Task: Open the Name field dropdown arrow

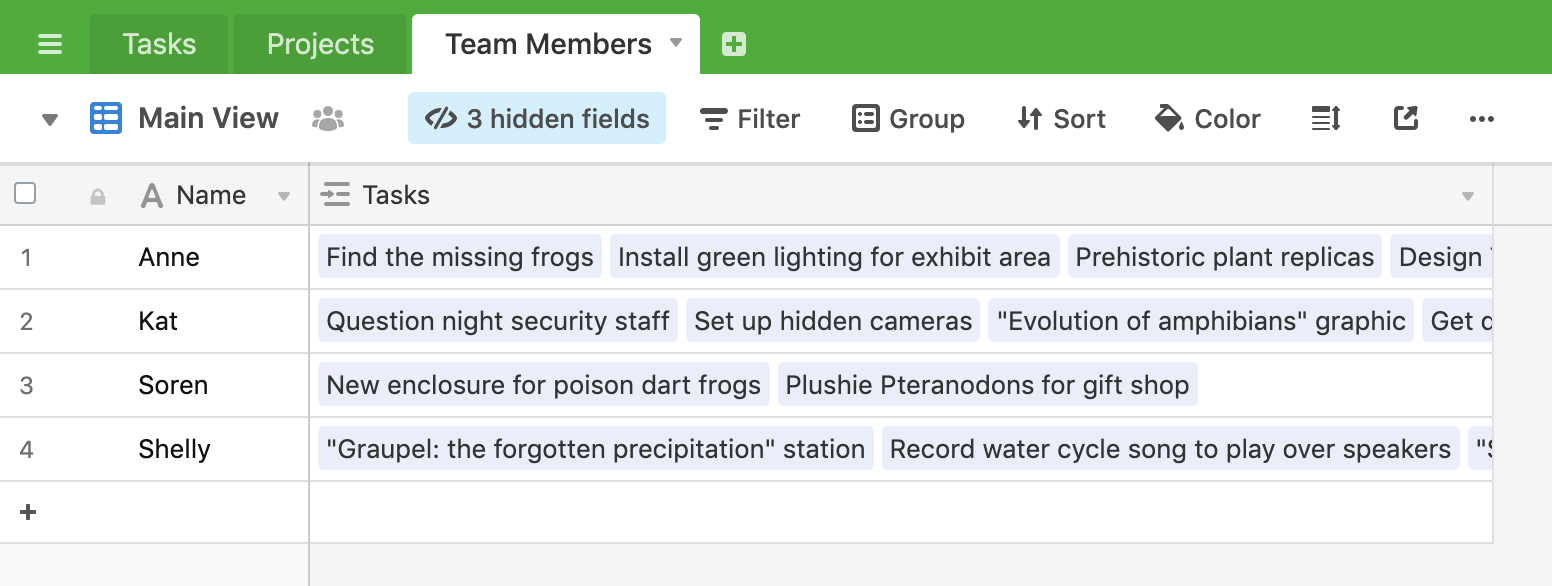Action: pyautogui.click(x=284, y=196)
